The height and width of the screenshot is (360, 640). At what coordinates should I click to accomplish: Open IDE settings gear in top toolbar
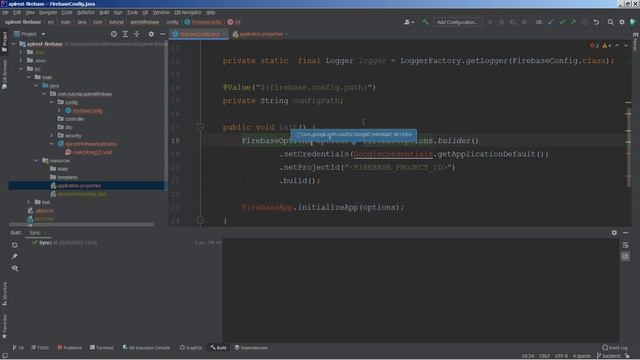coord(622,22)
